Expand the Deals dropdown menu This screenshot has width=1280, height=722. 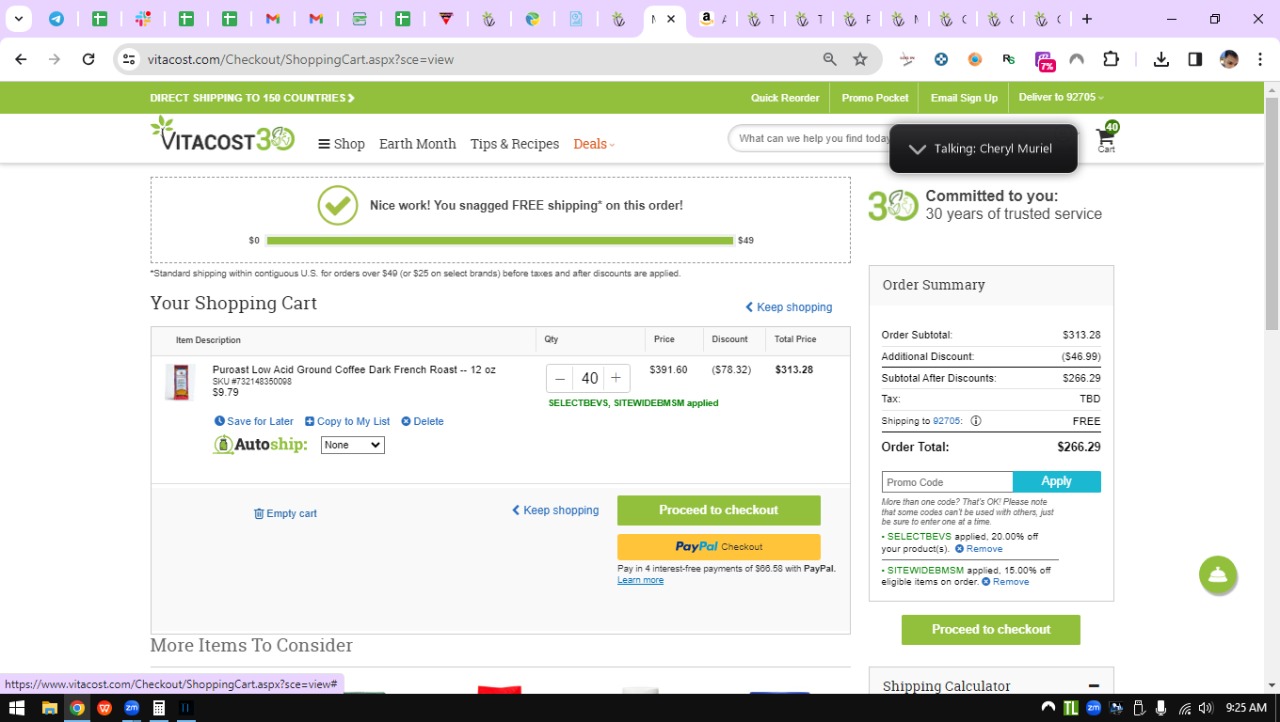pos(594,144)
